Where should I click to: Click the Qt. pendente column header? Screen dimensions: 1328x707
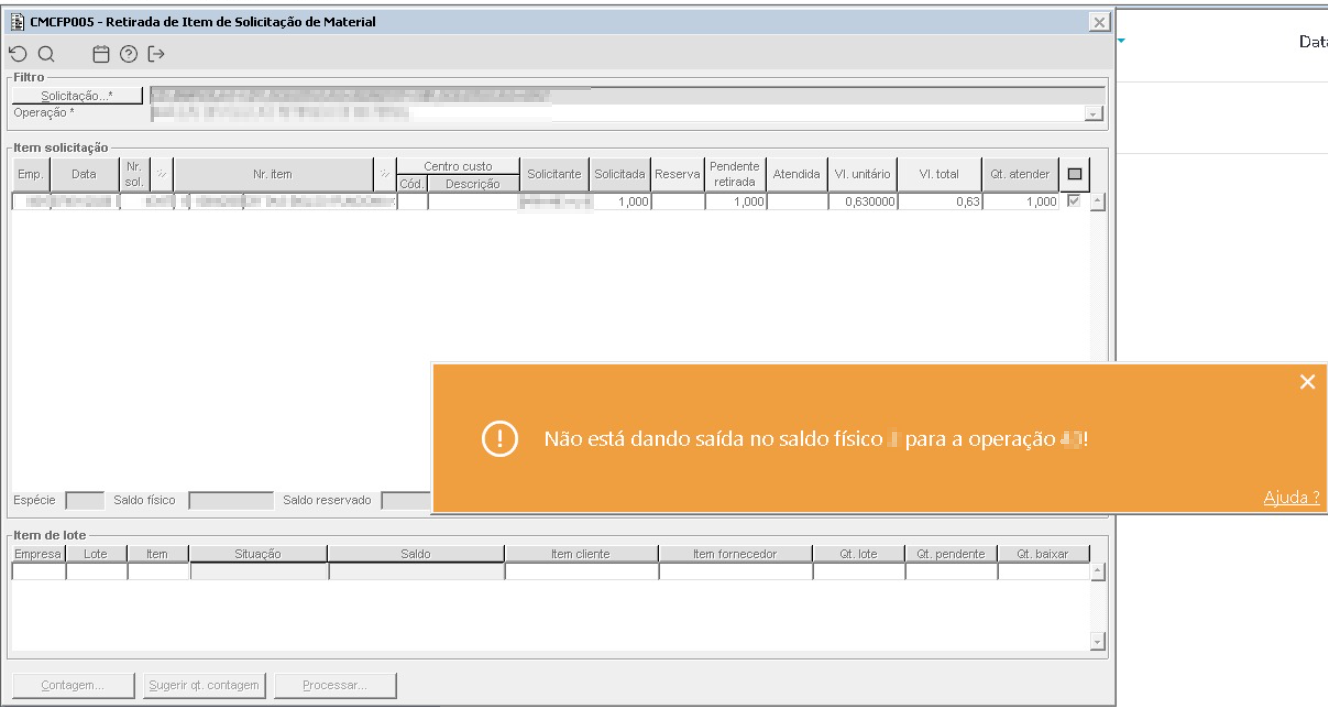click(950, 553)
